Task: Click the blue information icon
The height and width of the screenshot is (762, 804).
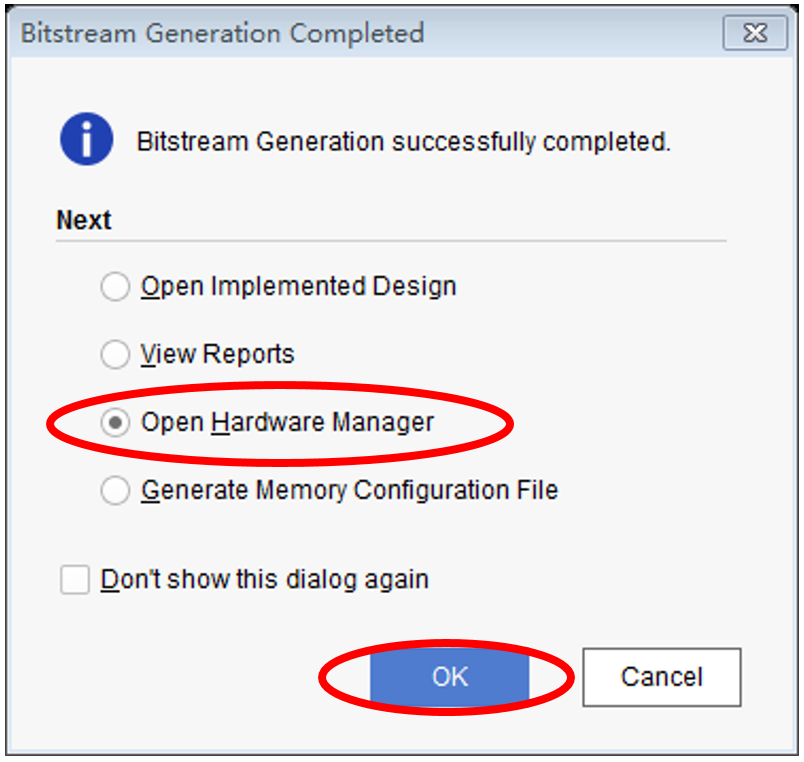Action: (87, 138)
